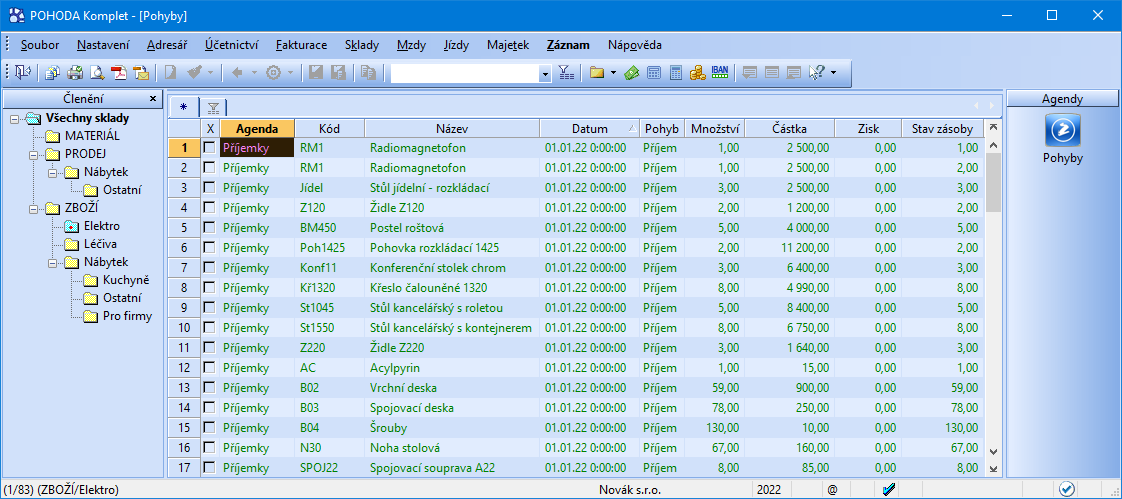Tick checkbox for Šrouby row
The width and height of the screenshot is (1122, 499).
coord(209,427)
